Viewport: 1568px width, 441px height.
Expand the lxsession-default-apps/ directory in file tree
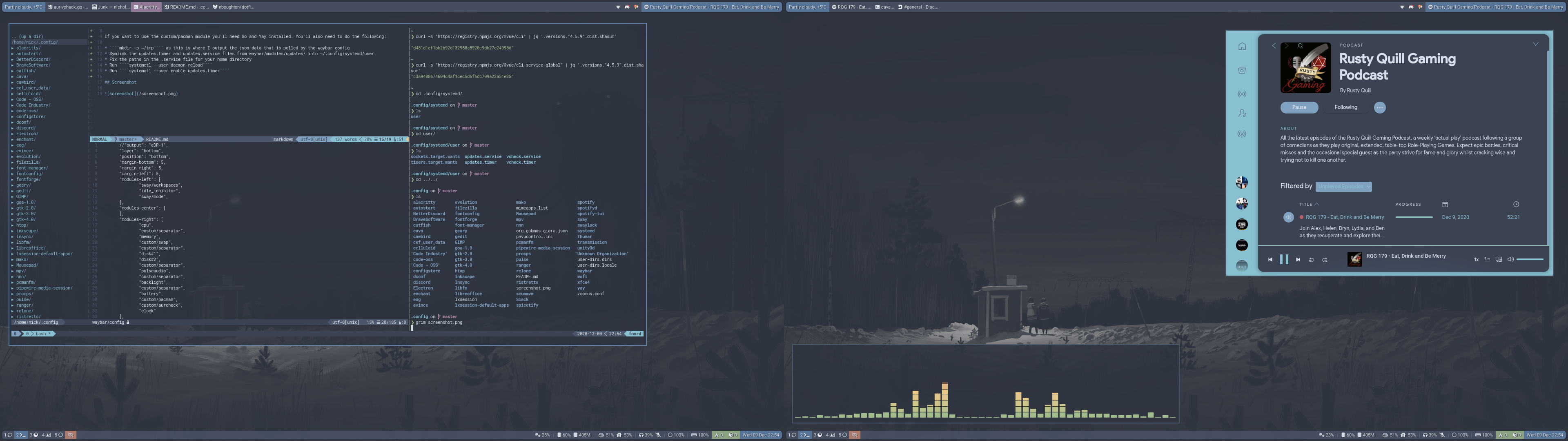41,254
